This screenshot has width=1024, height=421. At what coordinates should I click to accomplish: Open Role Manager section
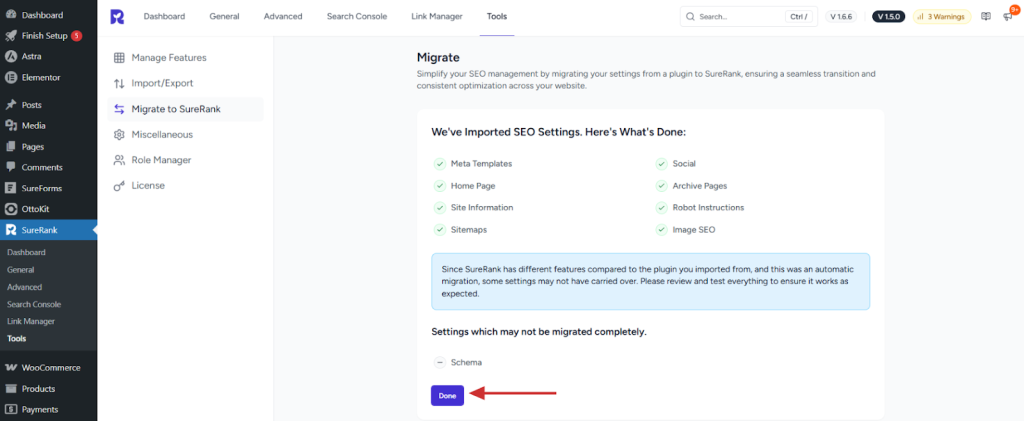point(185,160)
